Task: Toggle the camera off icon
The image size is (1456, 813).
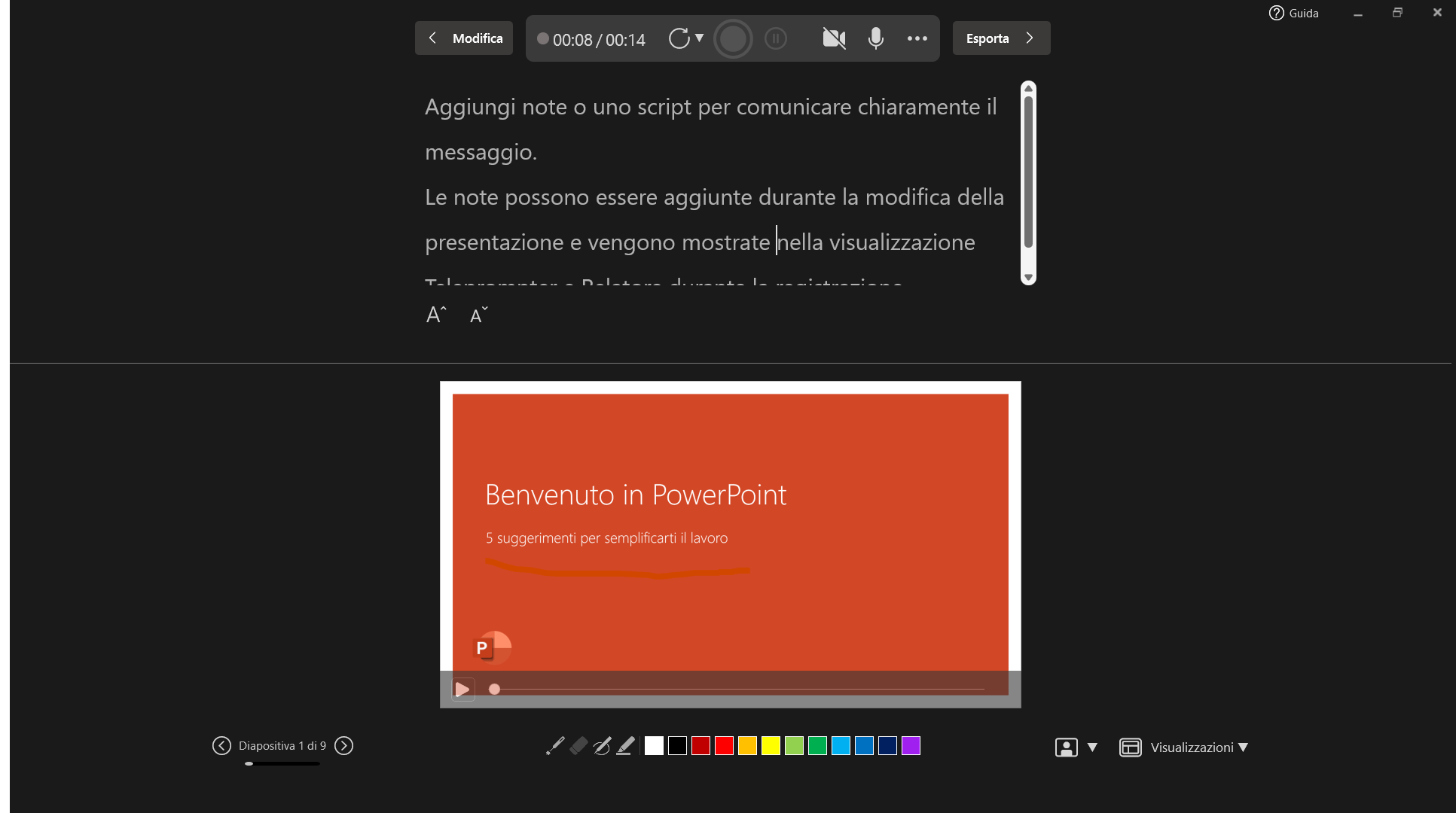Action: click(x=833, y=38)
